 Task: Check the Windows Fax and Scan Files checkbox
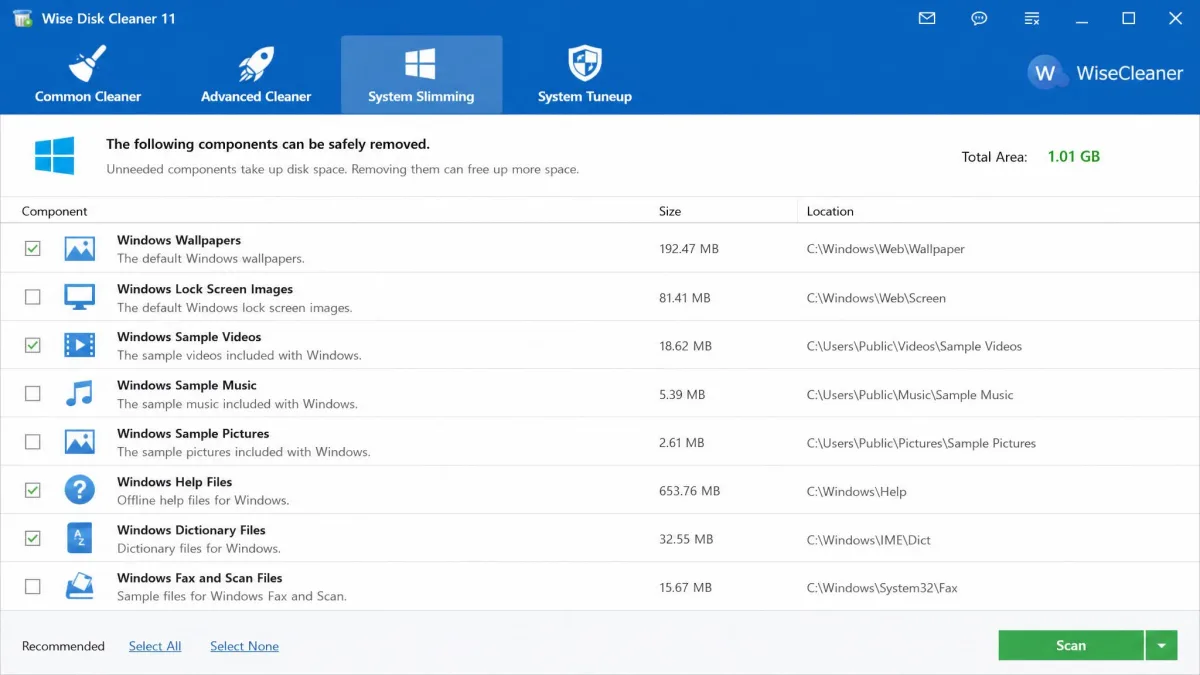(33, 586)
